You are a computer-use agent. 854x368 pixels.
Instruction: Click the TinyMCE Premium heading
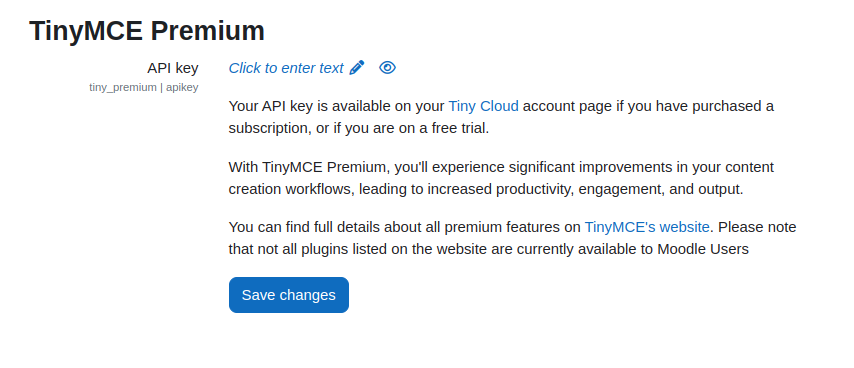147,30
